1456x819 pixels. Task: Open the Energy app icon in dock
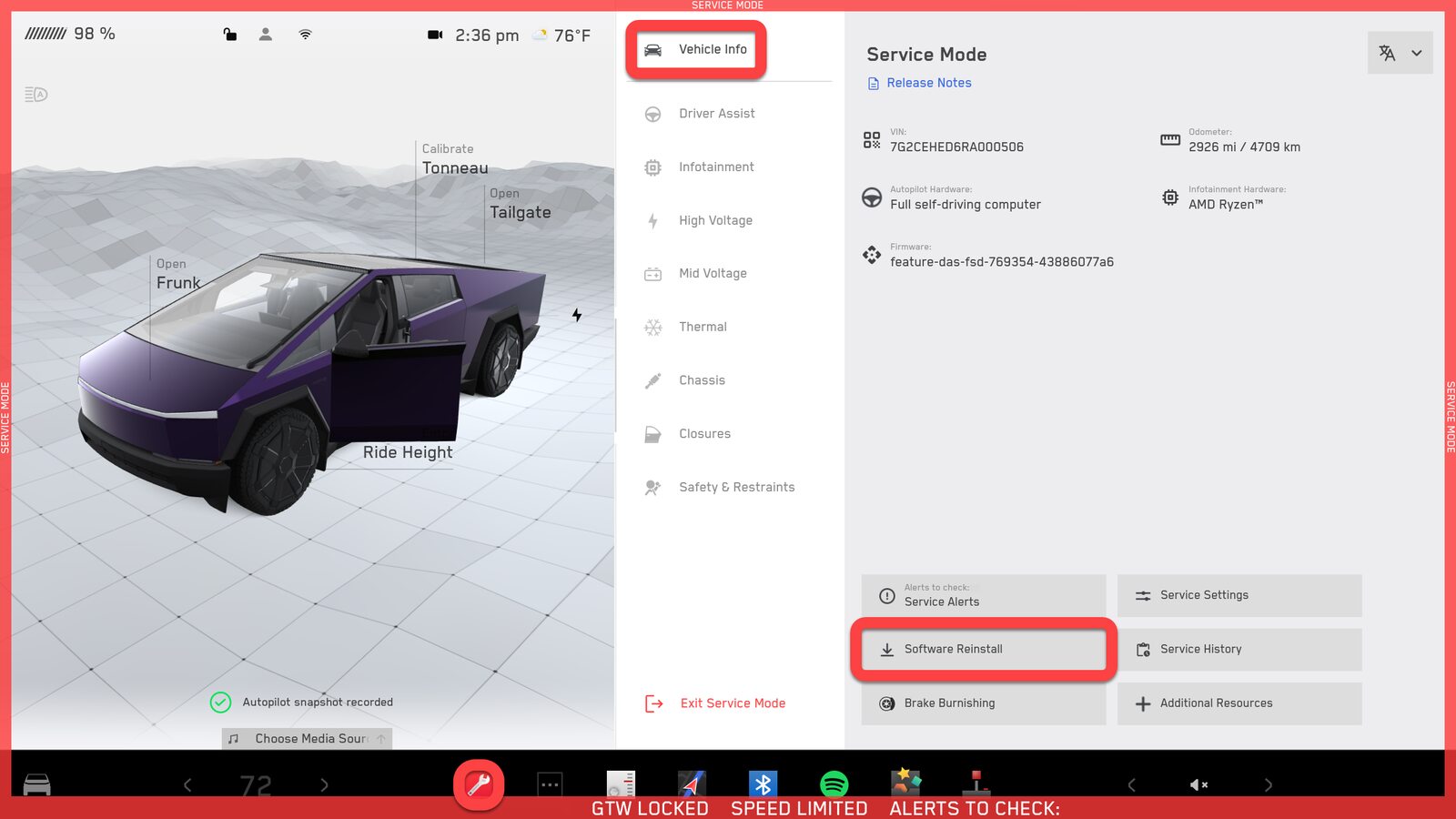coord(621,784)
